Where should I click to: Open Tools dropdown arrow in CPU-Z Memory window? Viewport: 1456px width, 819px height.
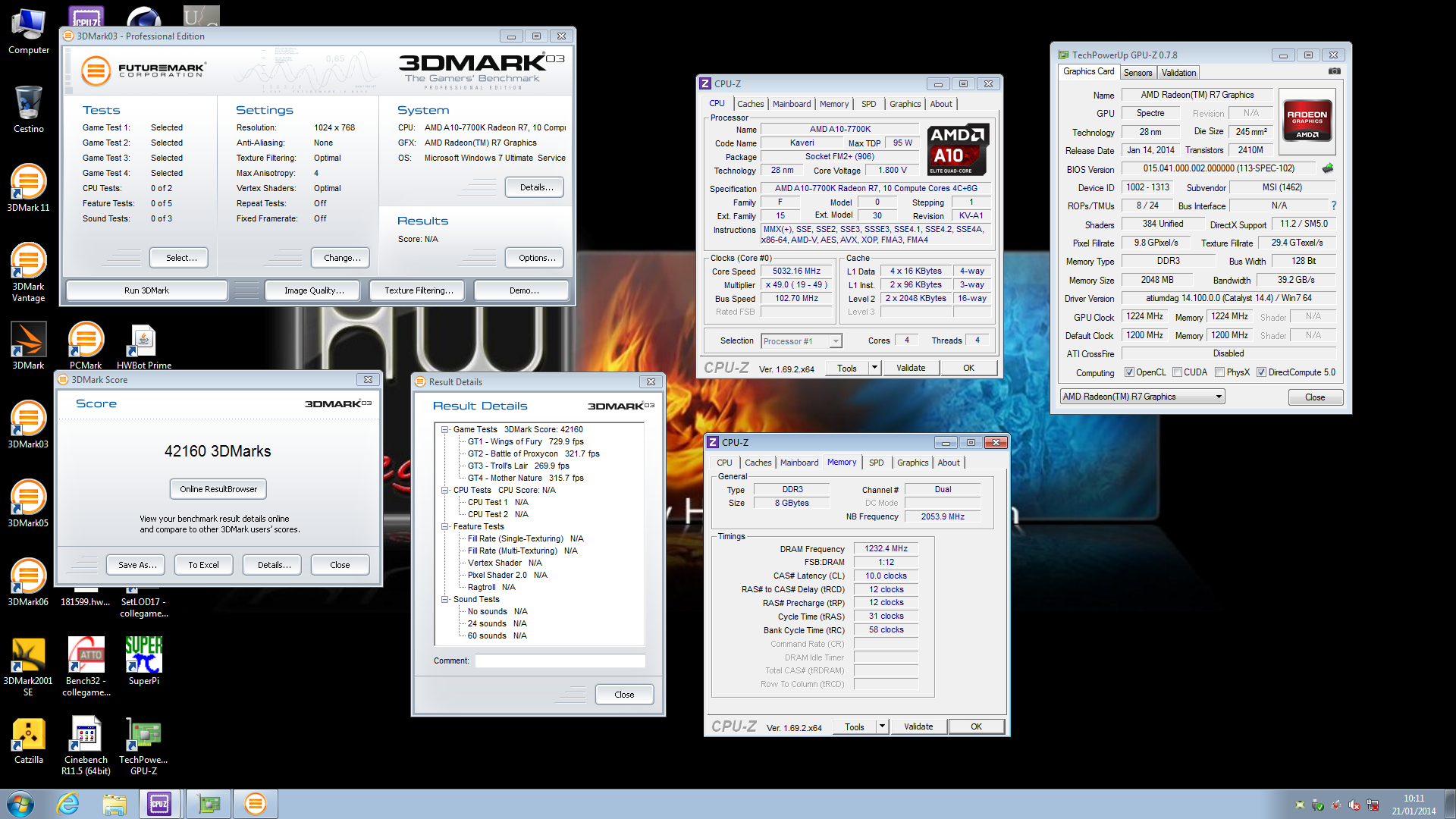pyautogui.click(x=882, y=726)
